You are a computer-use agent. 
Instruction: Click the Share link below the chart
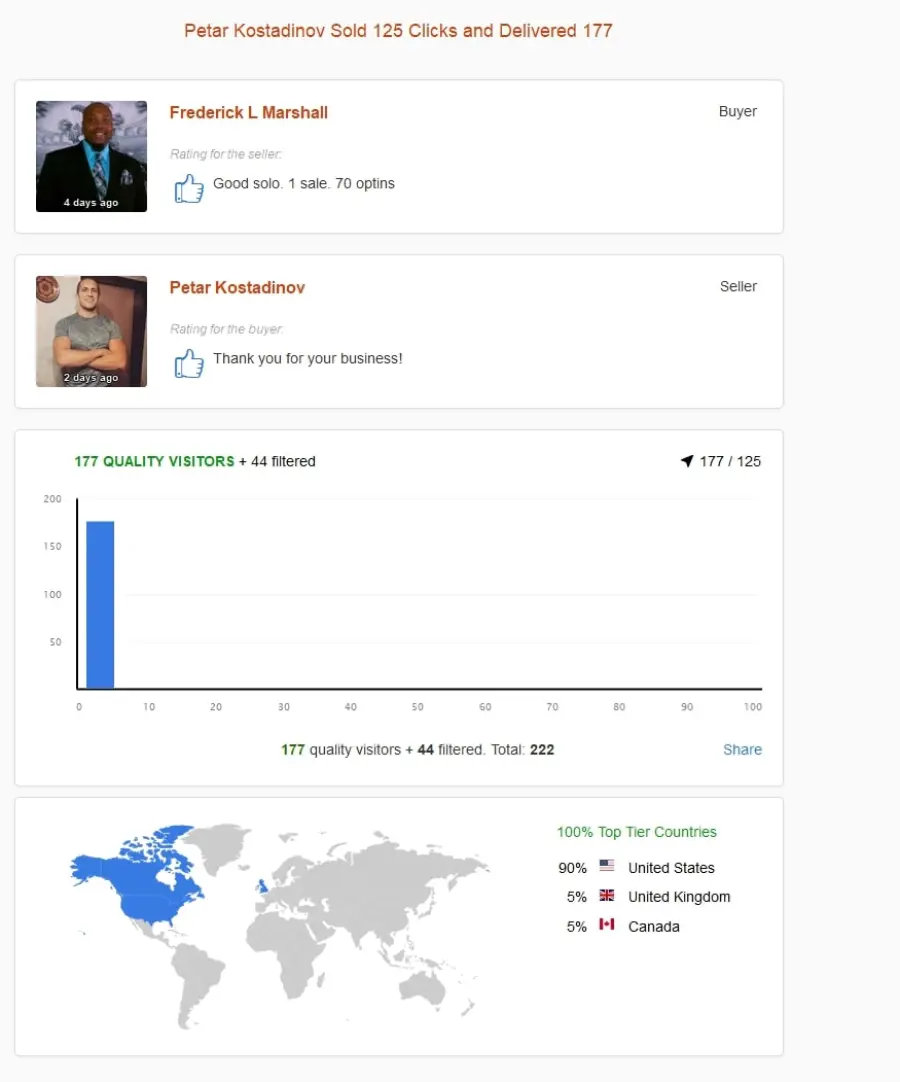(743, 749)
